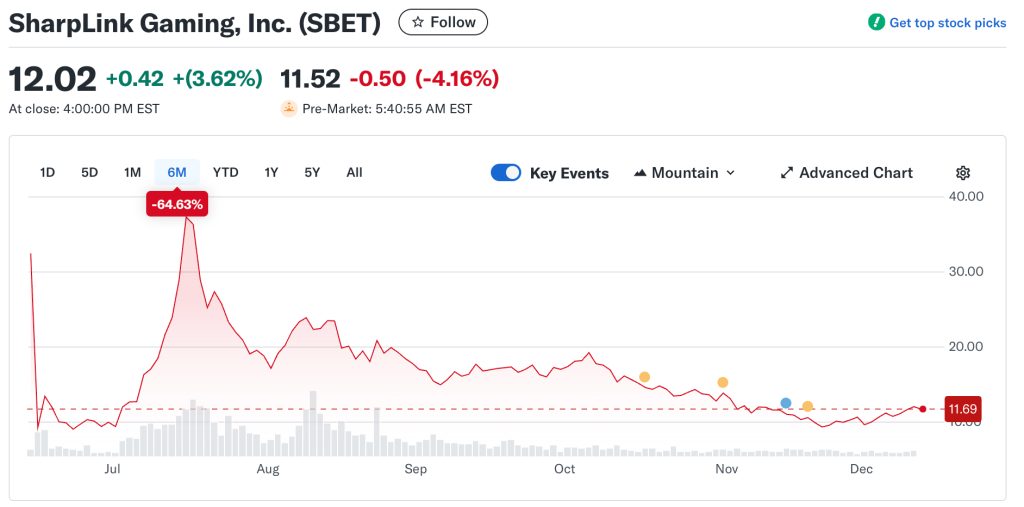Open the Get top stock picks link
This screenshot has height=507, width=1024.
[947, 23]
